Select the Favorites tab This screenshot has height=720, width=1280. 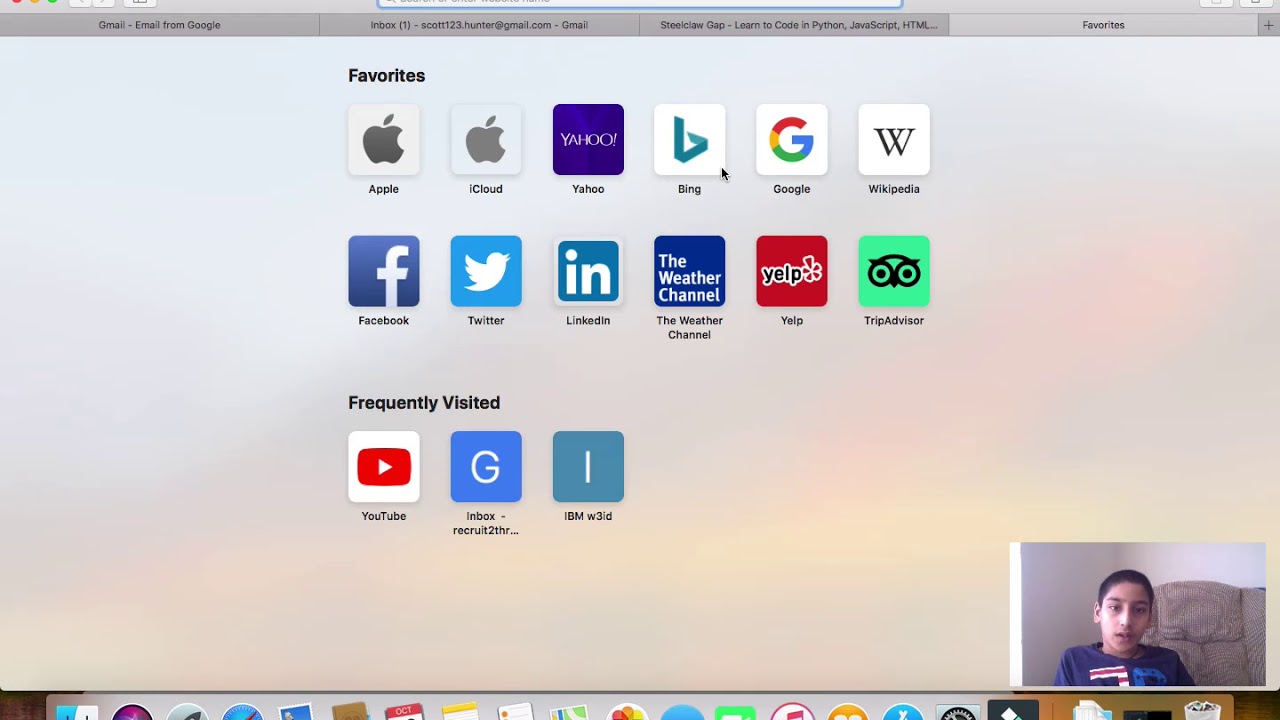click(x=1103, y=25)
